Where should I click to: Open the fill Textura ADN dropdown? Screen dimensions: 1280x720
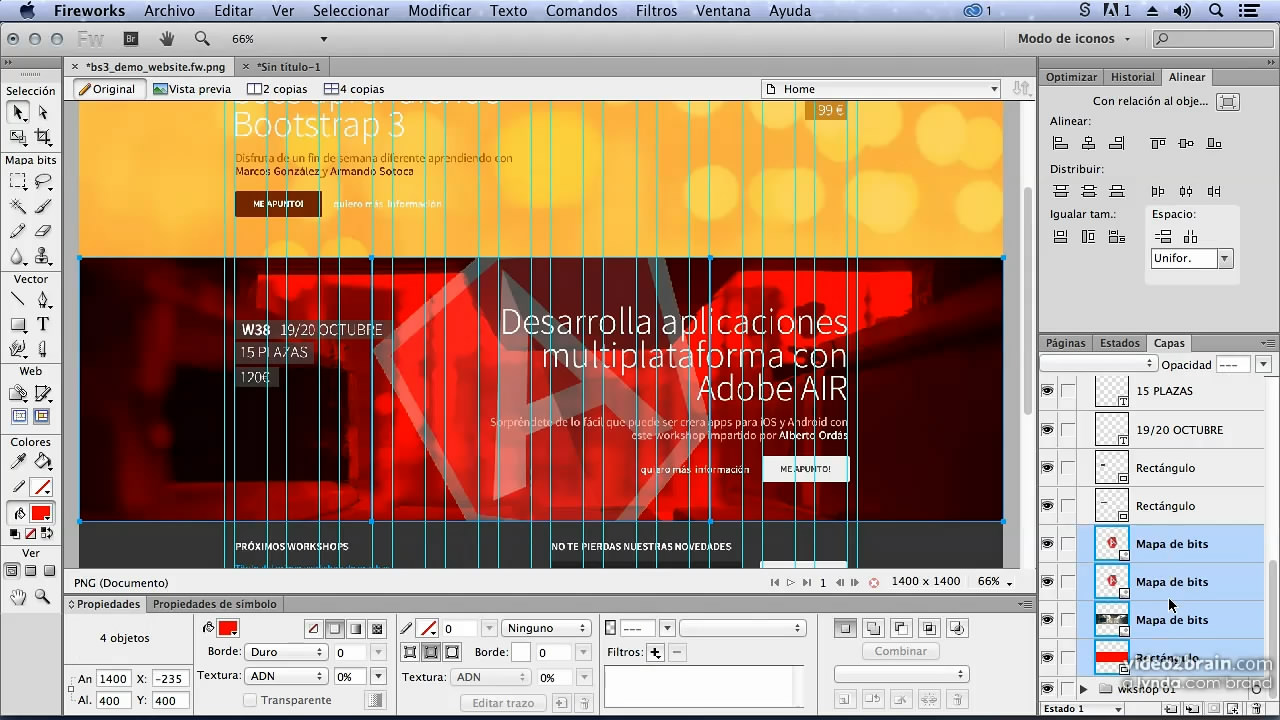[288, 676]
